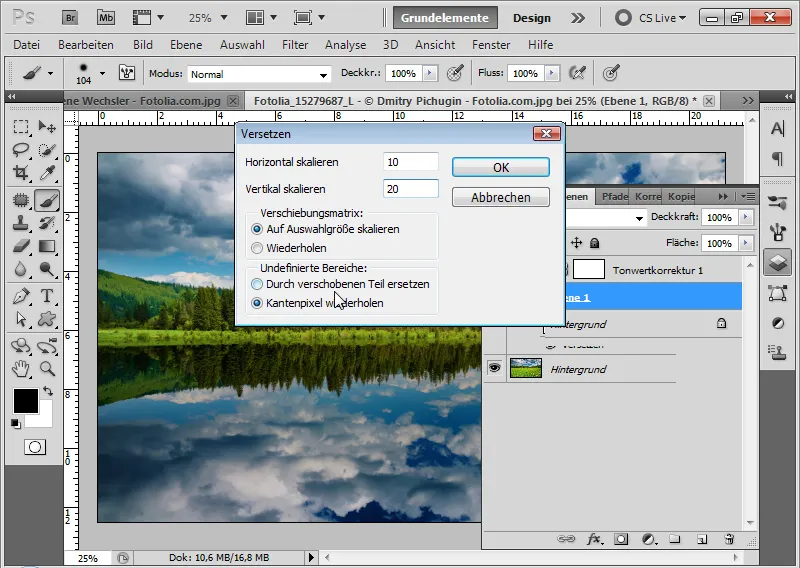Toggle lock all for layer
800x568 pixels.
(x=594, y=243)
